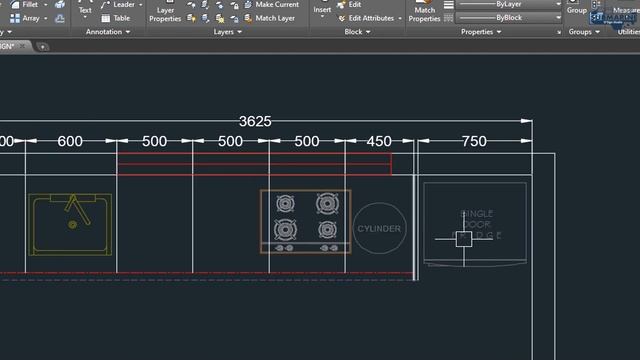Expand the Groups panel

coord(584,31)
